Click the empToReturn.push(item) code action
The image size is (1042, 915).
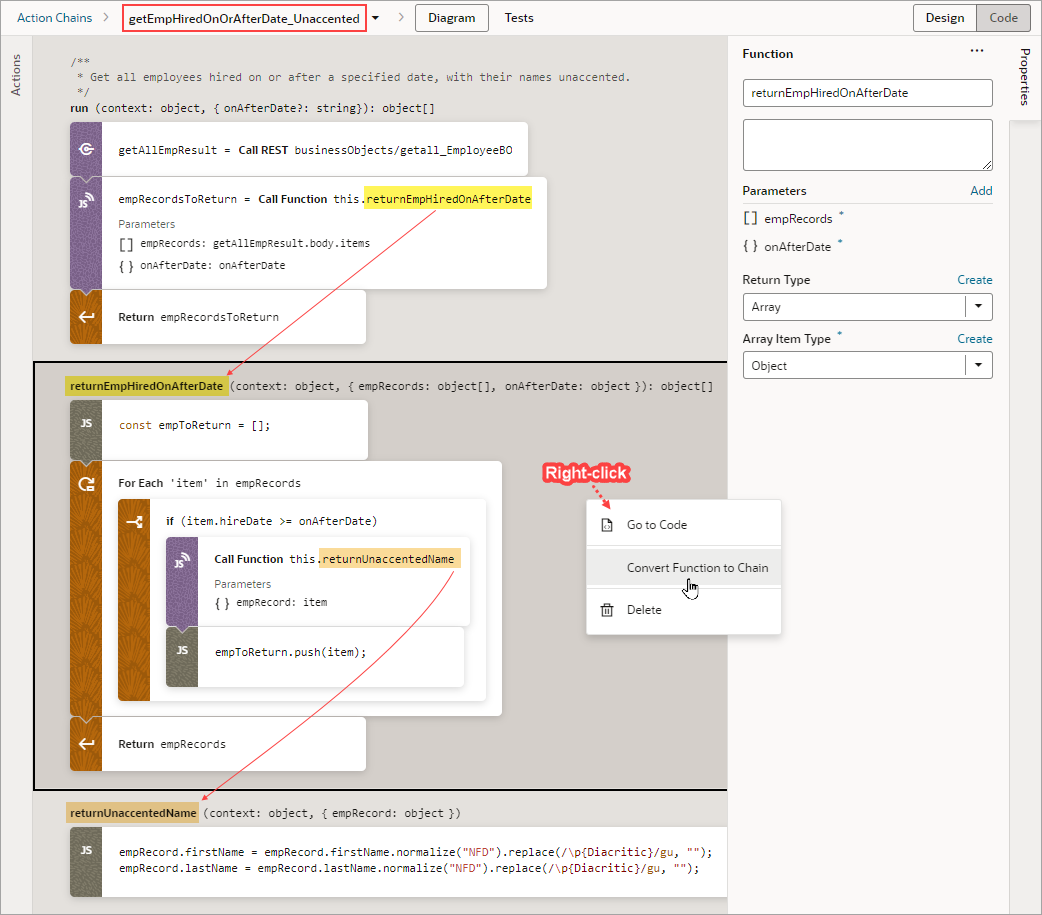point(315,657)
